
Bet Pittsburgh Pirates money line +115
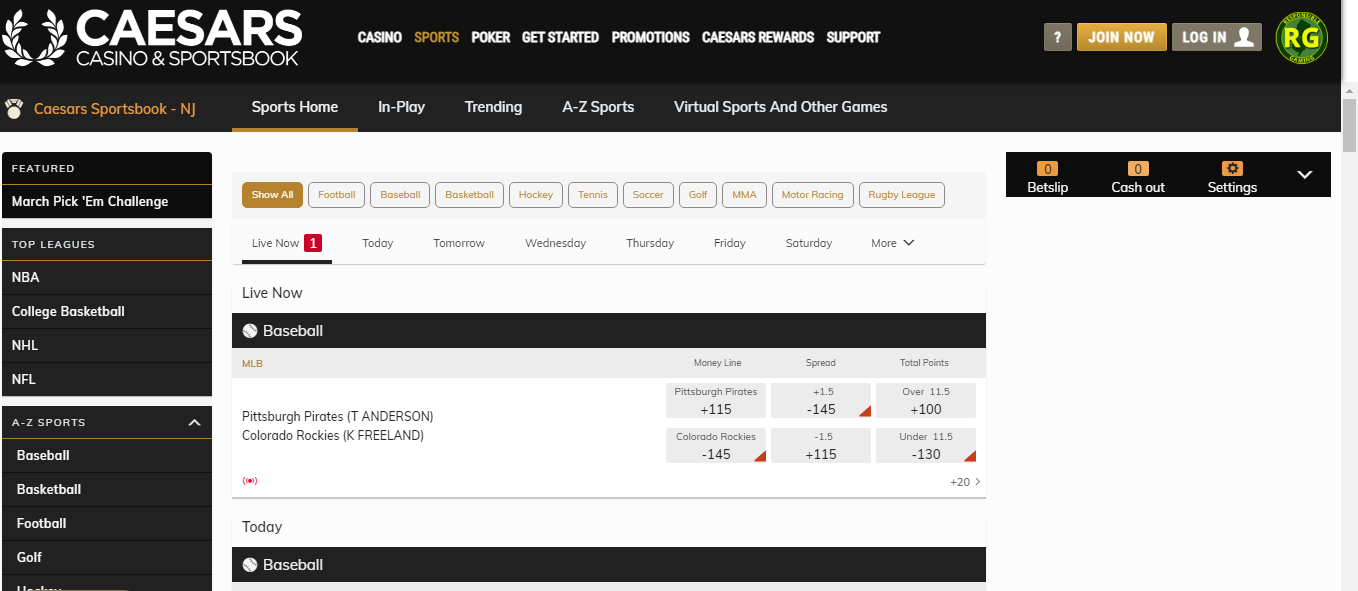pyautogui.click(x=716, y=401)
